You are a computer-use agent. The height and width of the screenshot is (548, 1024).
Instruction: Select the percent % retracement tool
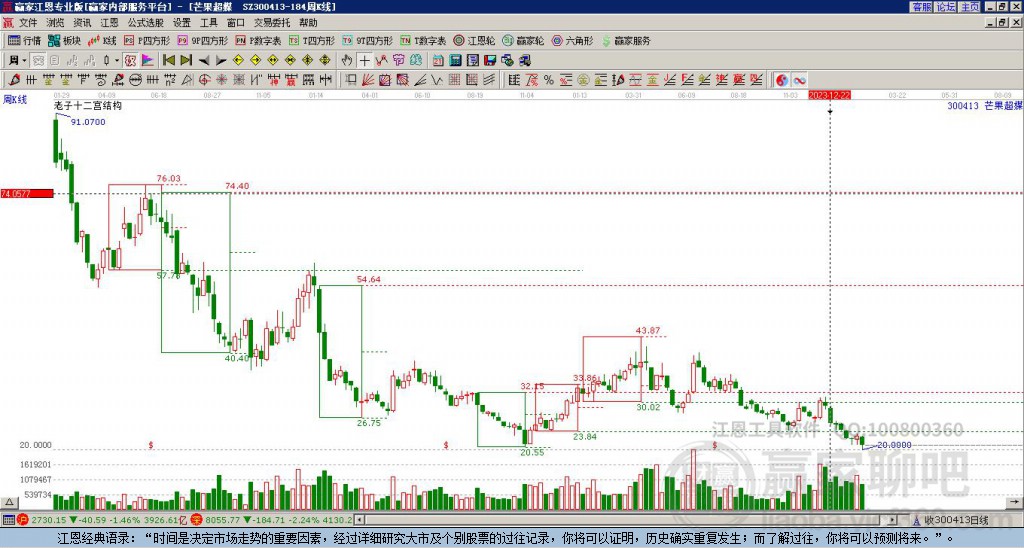pos(549,80)
